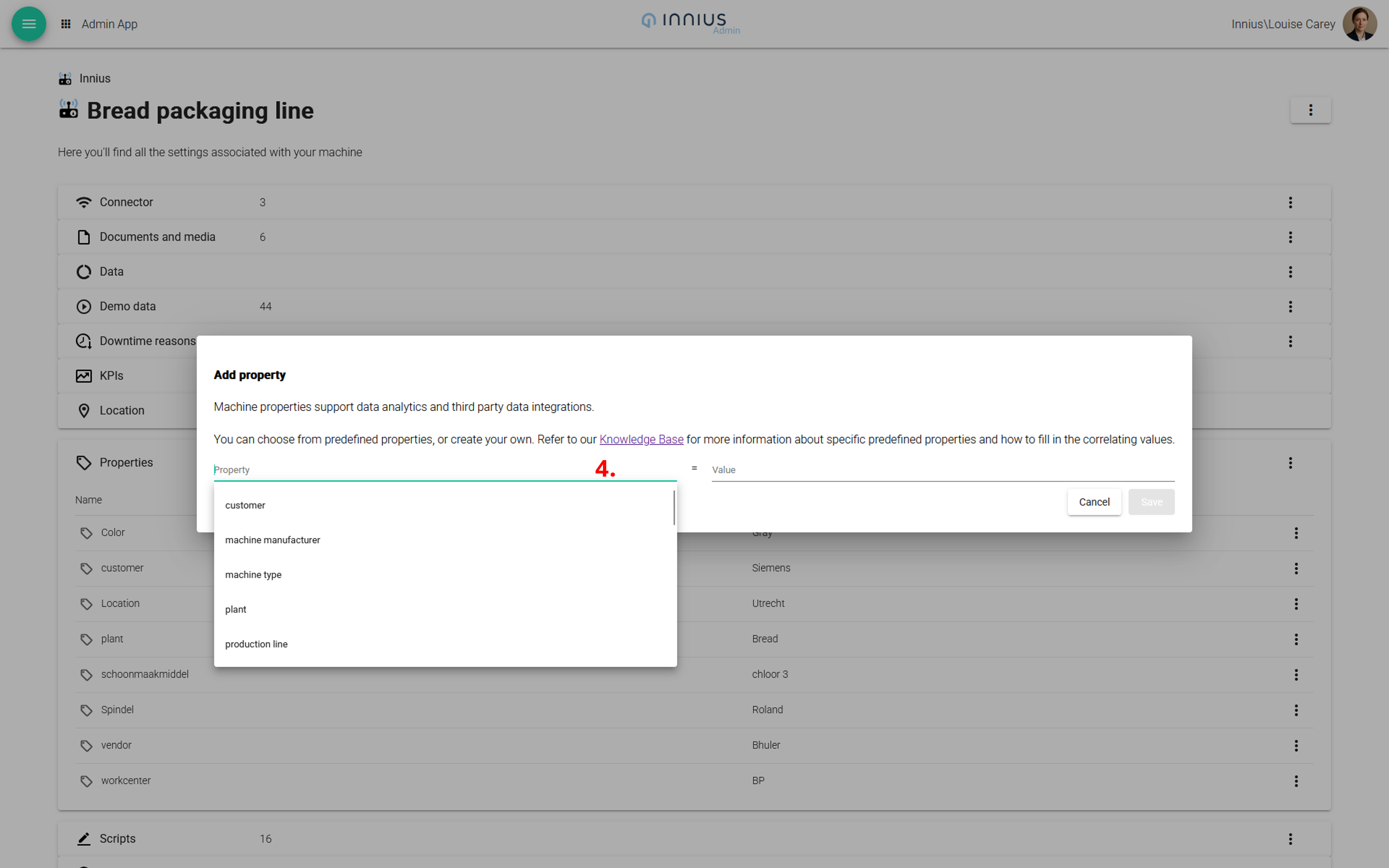The image size is (1389, 868).
Task: Click the disabled Save button
Action: click(1151, 502)
